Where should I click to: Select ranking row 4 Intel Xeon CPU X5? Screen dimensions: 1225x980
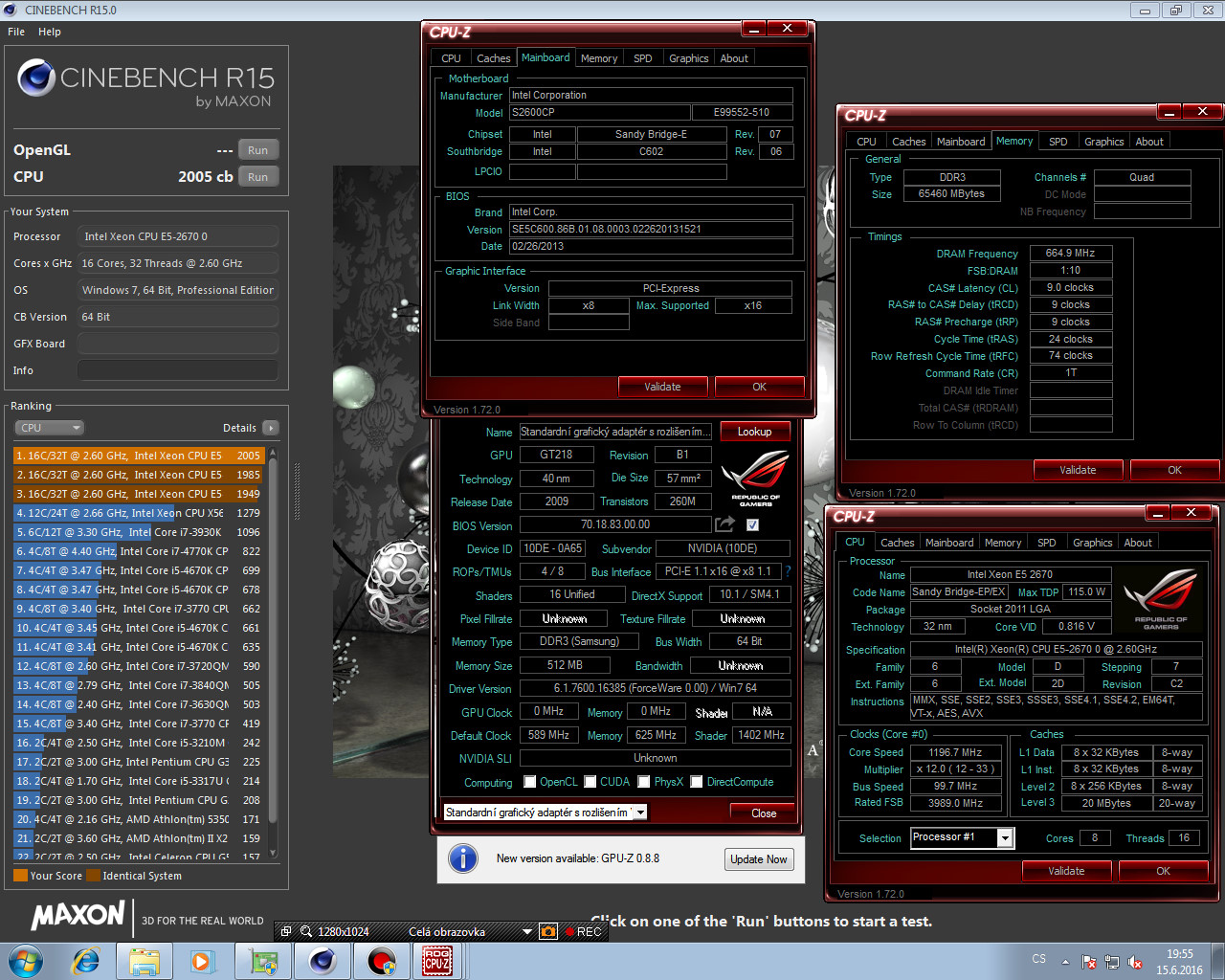point(139,513)
